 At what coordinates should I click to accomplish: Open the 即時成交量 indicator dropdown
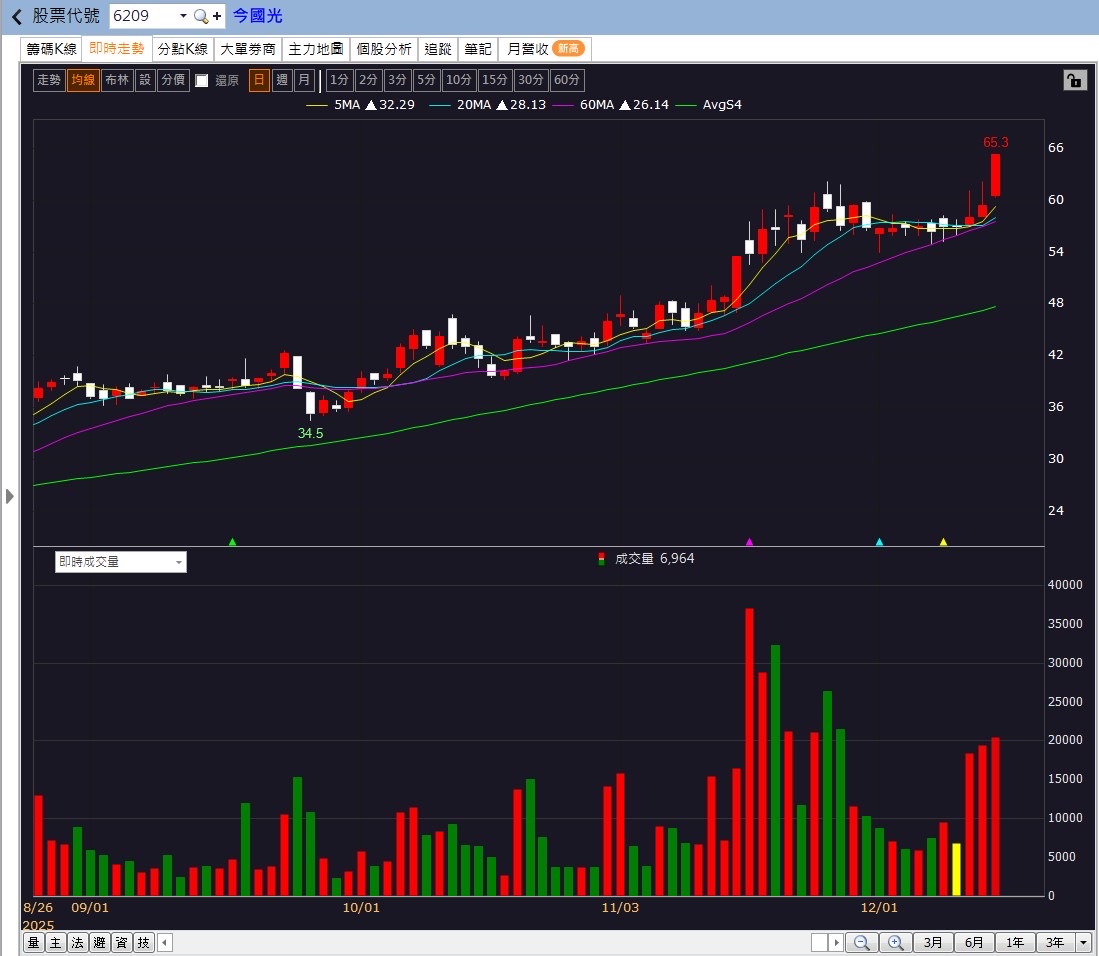pyautogui.click(x=121, y=562)
